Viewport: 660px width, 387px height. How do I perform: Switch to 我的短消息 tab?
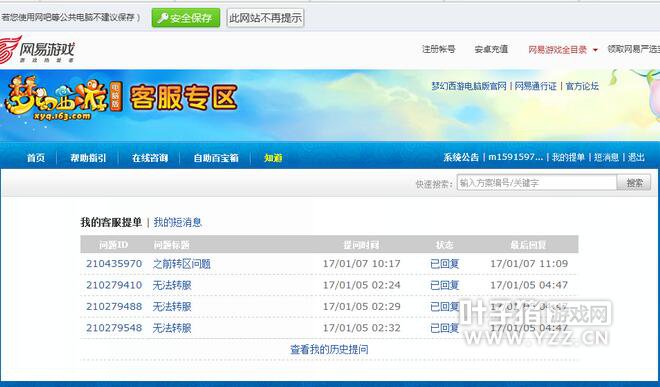(x=178, y=222)
